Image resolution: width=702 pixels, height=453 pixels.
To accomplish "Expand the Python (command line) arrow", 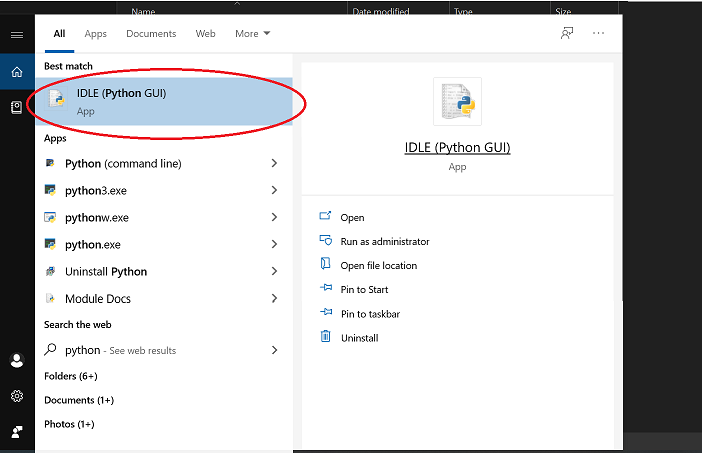I will (274, 163).
